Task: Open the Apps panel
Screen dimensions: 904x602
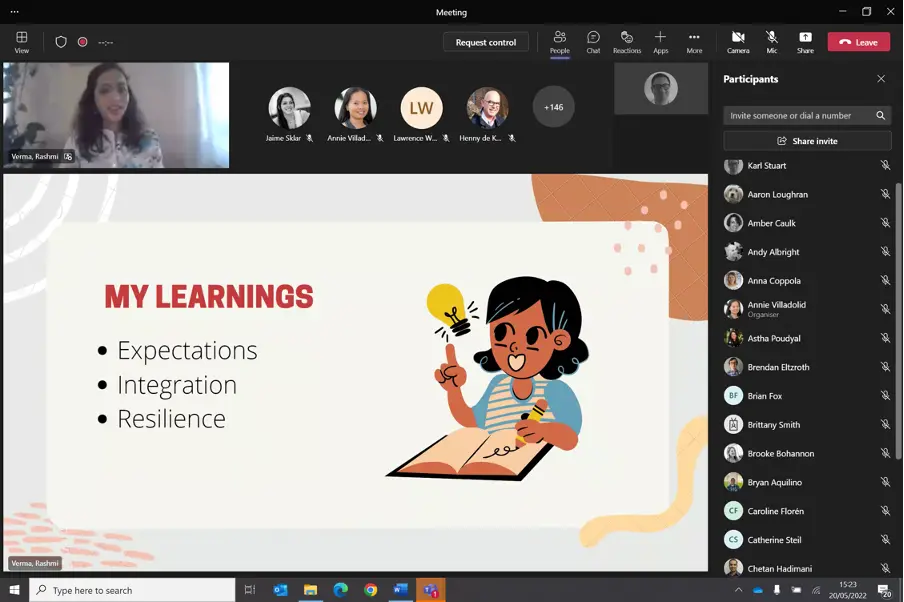Action: click(x=661, y=42)
